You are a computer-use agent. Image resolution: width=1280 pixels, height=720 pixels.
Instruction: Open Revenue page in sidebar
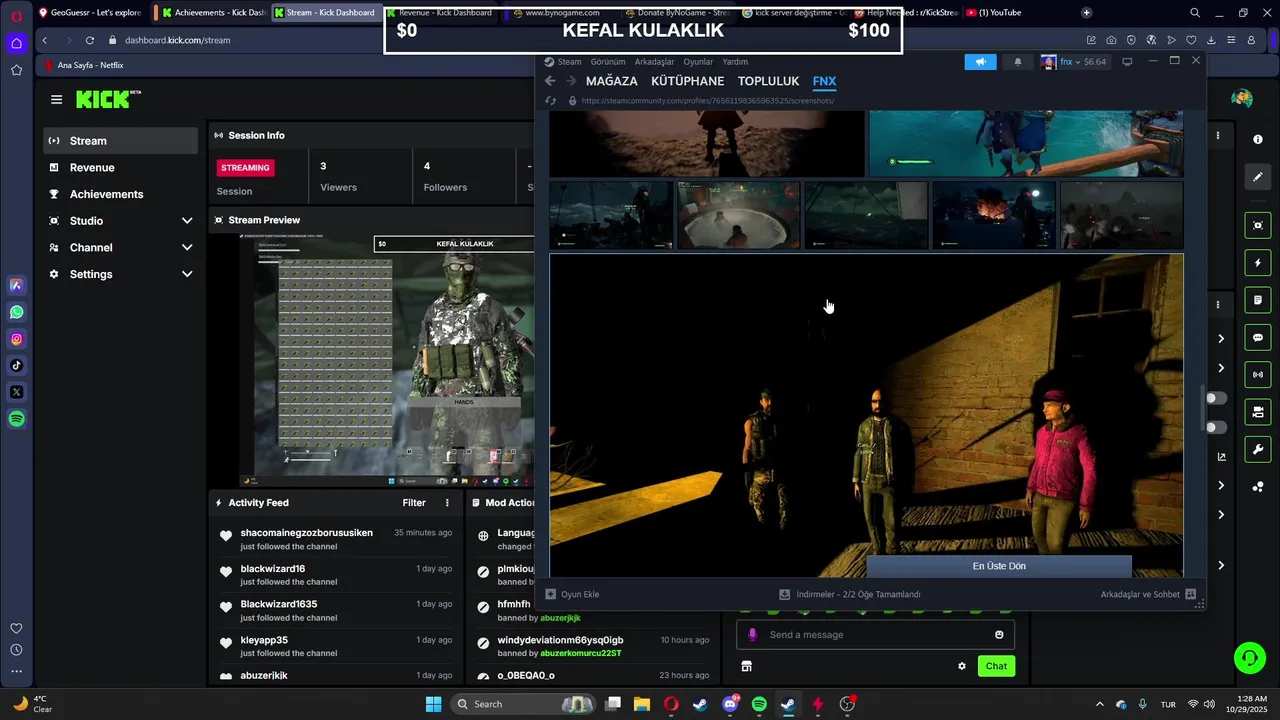[121, 168]
